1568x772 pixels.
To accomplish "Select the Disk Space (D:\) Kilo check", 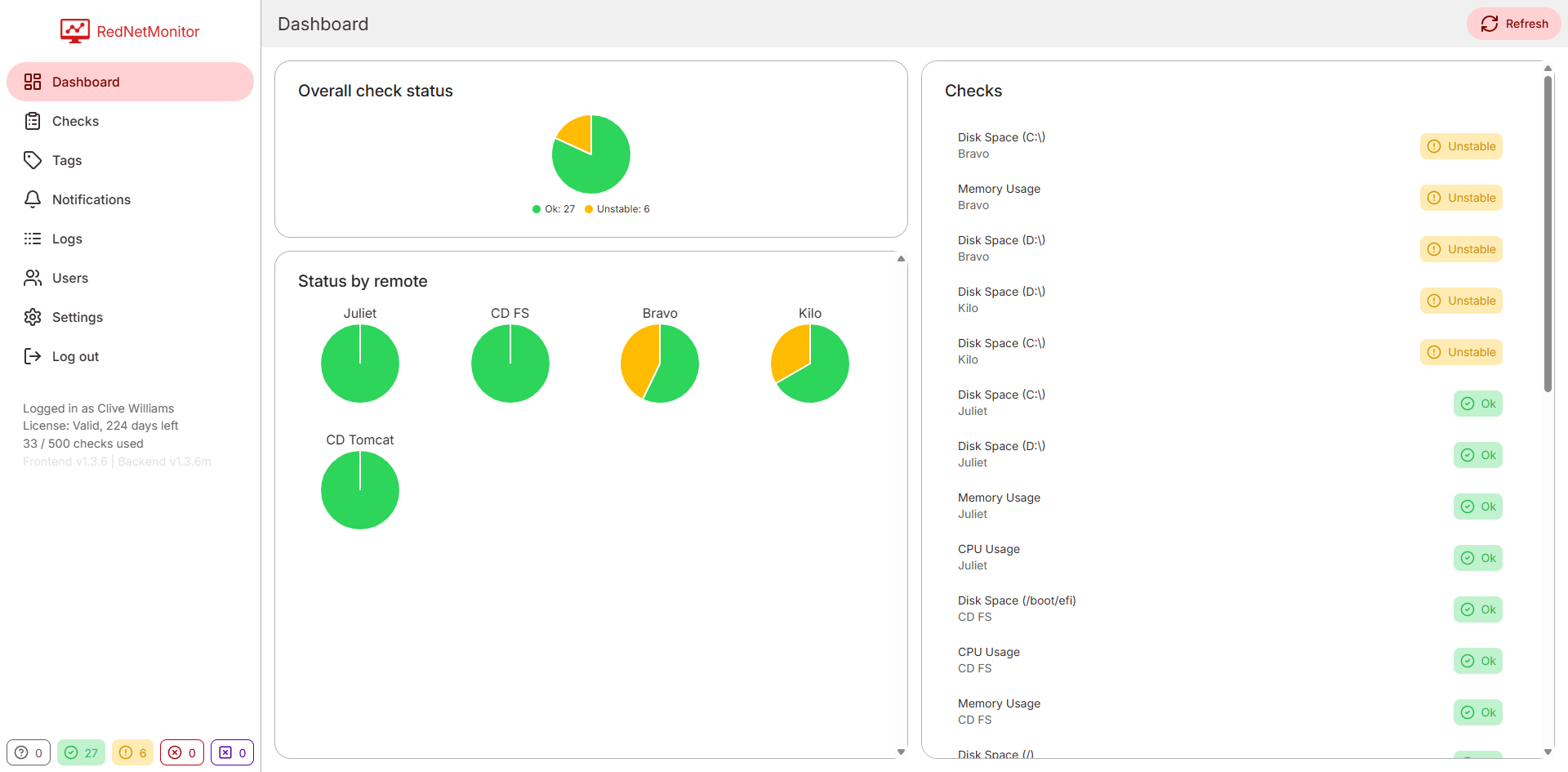I will (1230, 301).
